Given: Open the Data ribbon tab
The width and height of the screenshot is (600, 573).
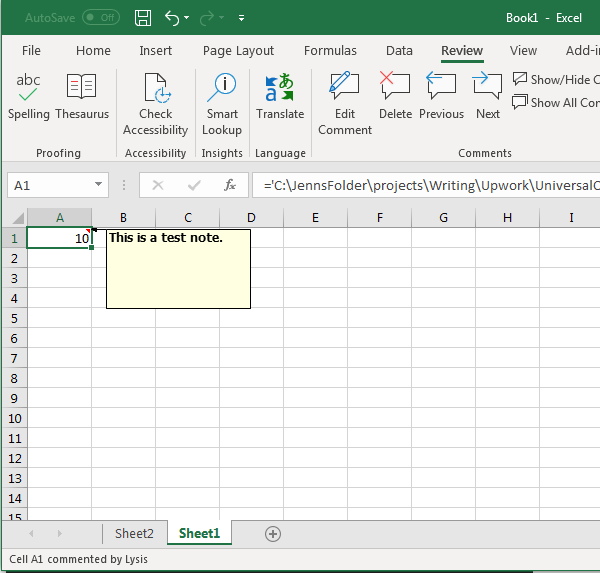Looking at the screenshot, I should coord(399,51).
